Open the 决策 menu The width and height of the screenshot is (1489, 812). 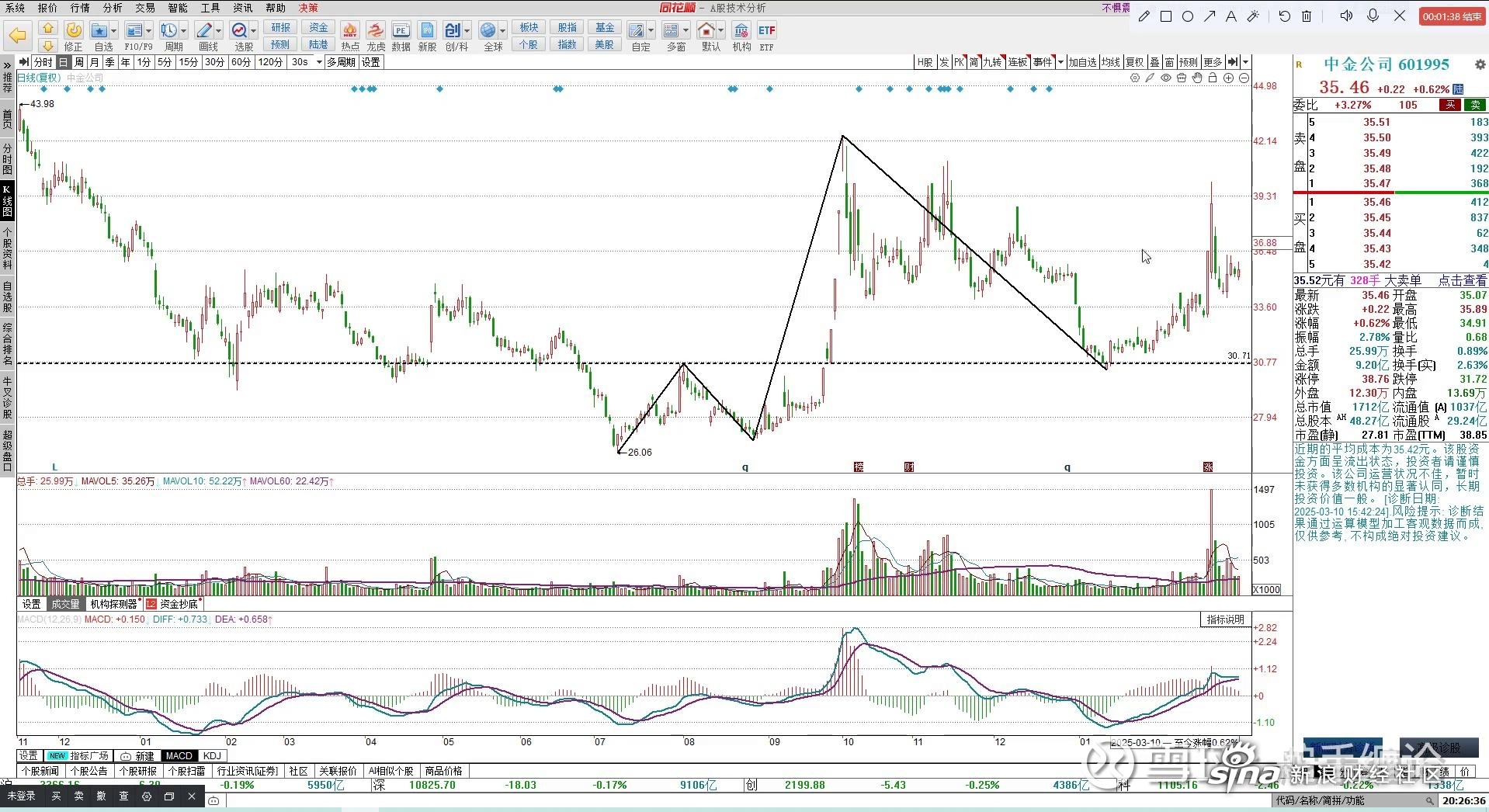(x=308, y=8)
